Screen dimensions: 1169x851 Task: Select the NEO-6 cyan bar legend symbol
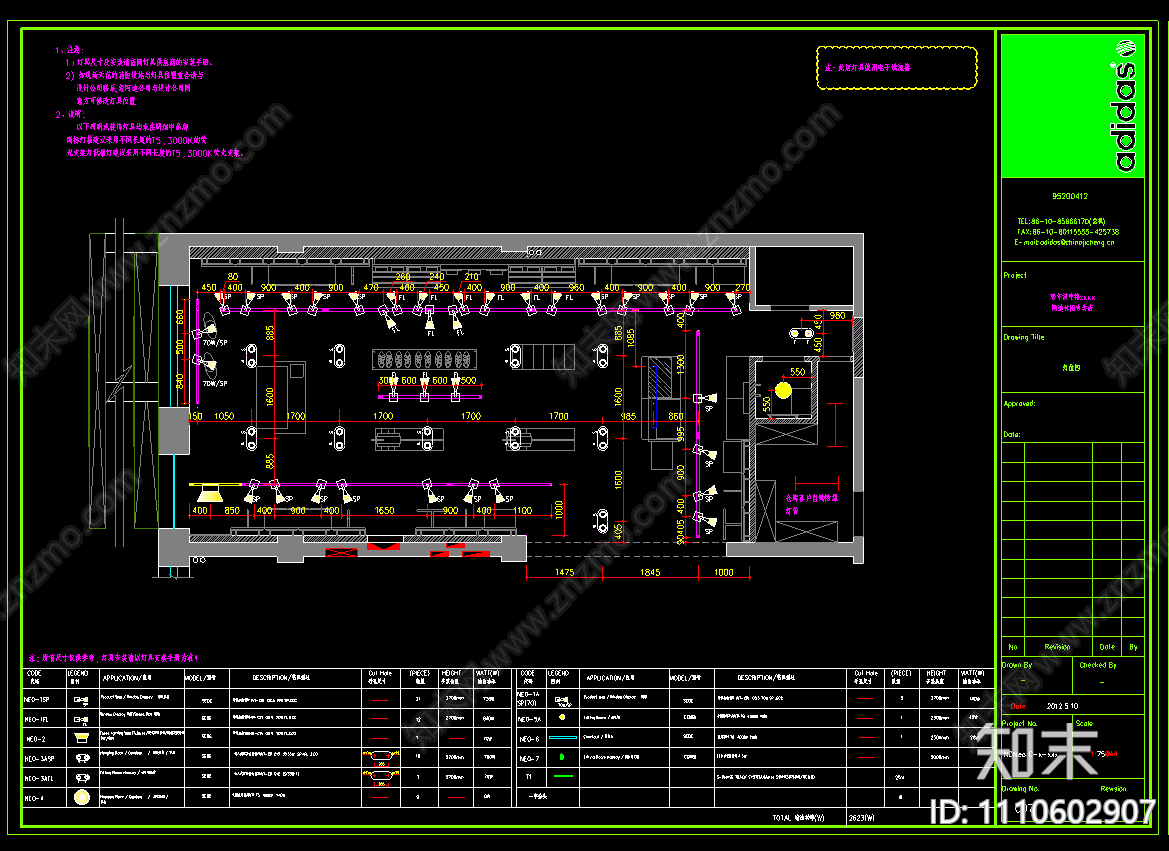[x=563, y=738]
